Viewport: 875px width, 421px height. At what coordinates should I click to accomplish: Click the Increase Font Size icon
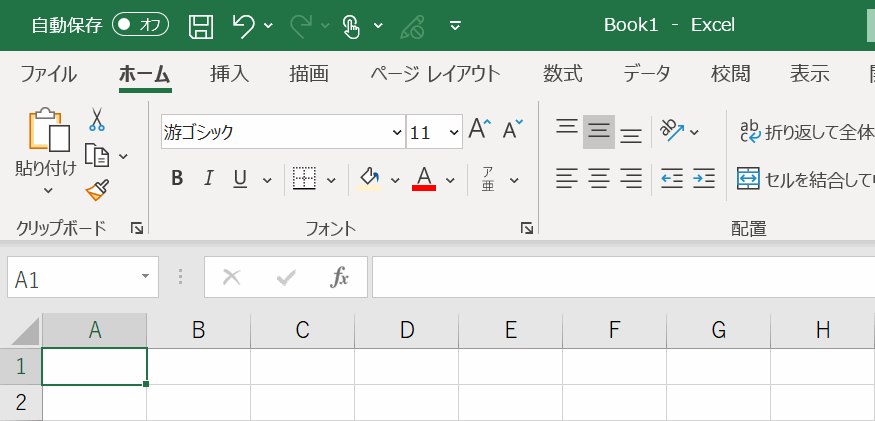[480, 130]
